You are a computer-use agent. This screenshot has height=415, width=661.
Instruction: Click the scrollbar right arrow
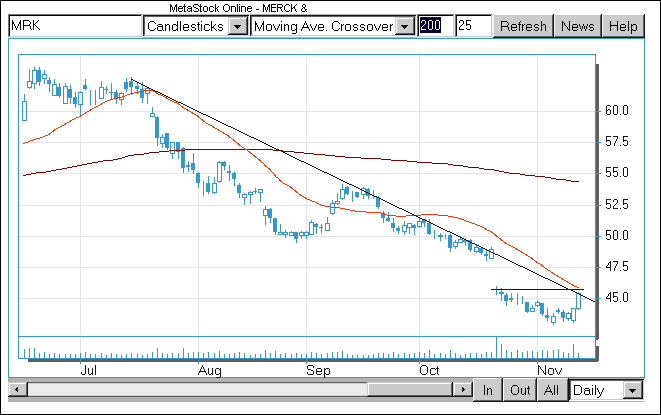pos(462,389)
